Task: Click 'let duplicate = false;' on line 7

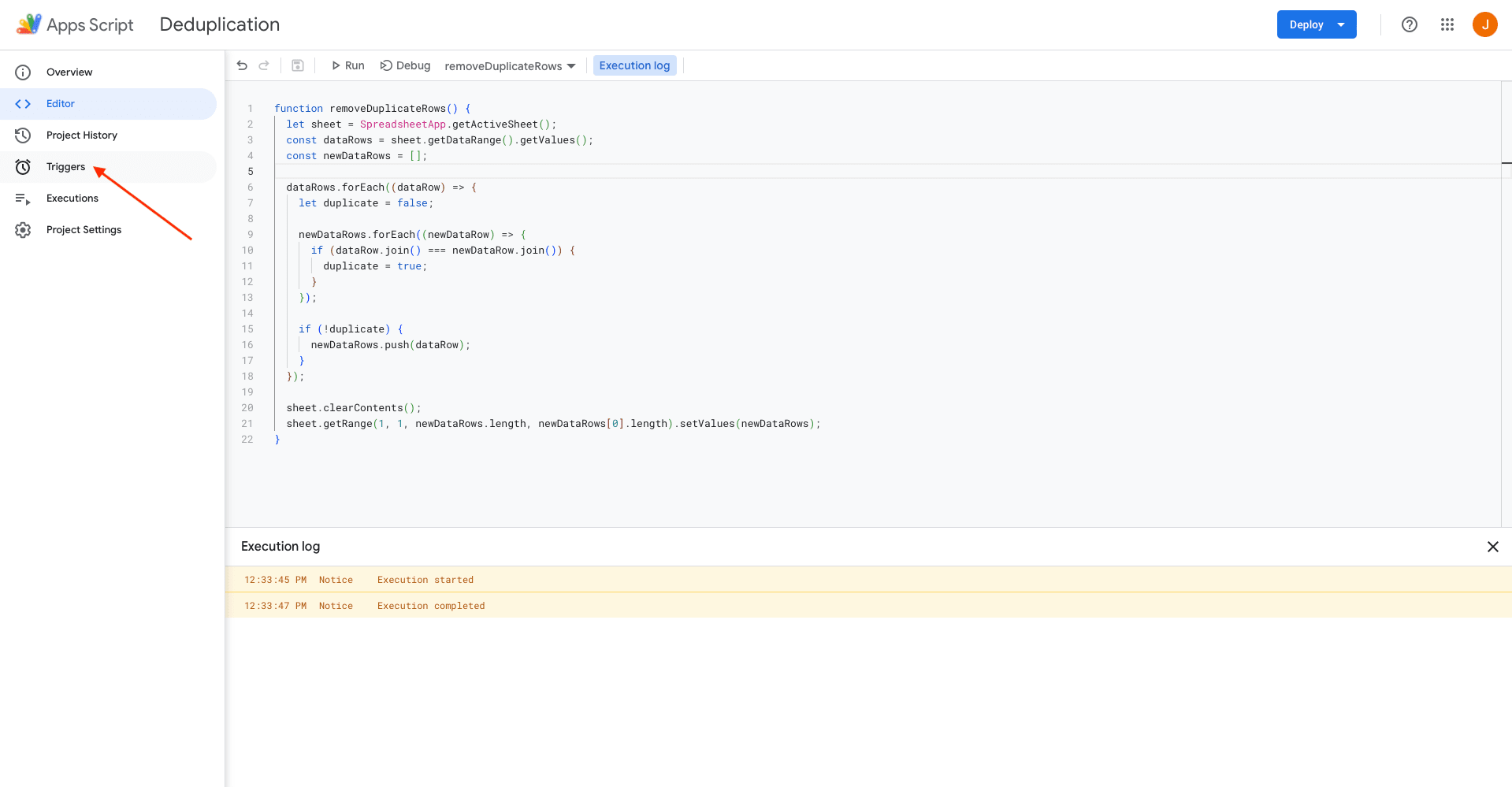Action: pyautogui.click(x=366, y=203)
